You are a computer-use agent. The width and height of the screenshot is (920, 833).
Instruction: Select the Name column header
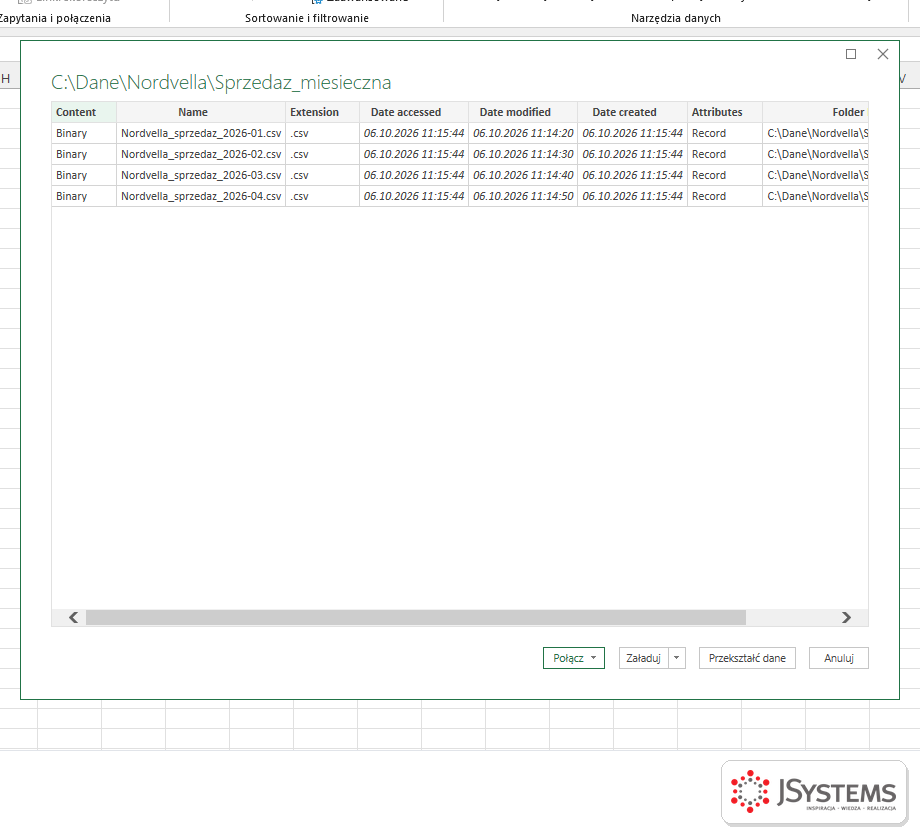click(201, 112)
